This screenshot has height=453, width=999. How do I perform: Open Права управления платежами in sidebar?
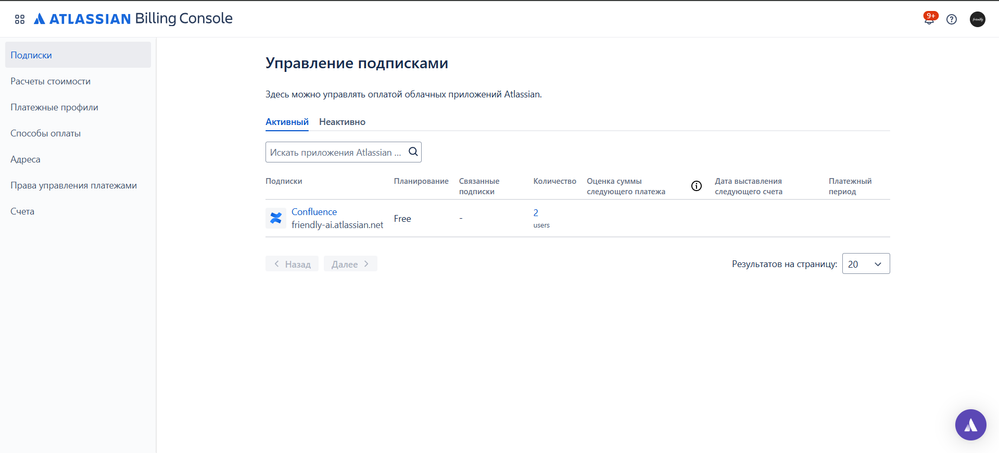(78, 185)
